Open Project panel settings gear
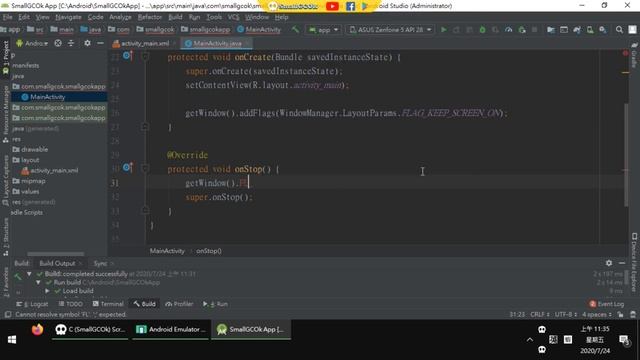The height and width of the screenshot is (360, 640). pos(87,43)
